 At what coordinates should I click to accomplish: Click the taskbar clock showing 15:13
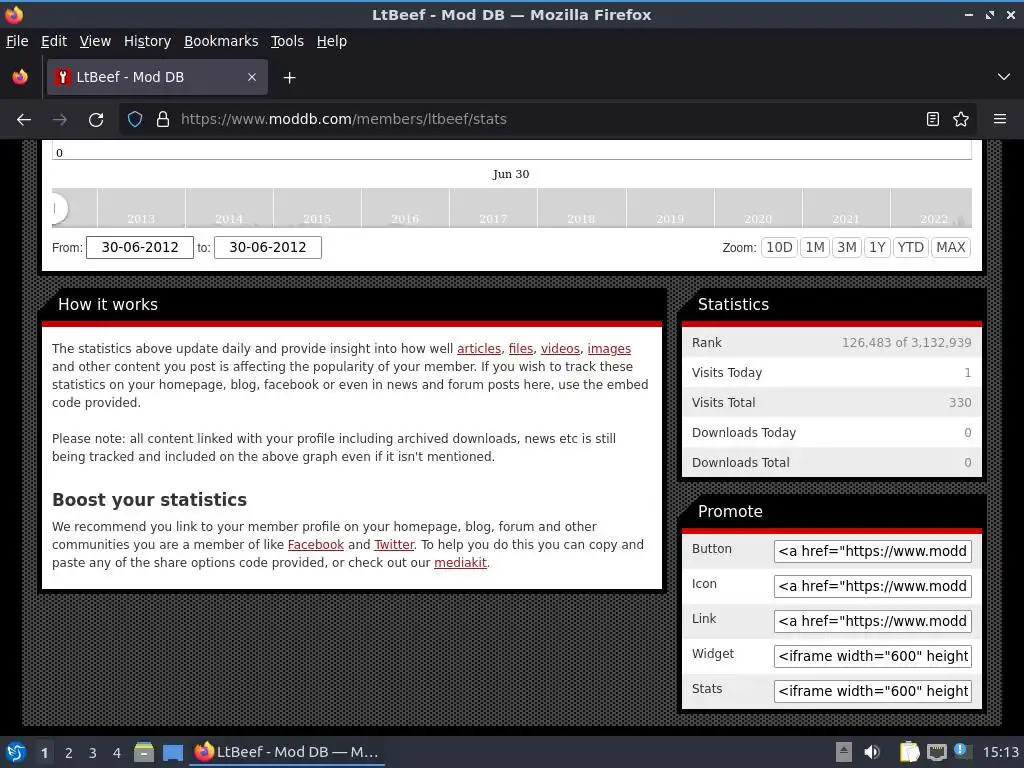pos(1000,752)
